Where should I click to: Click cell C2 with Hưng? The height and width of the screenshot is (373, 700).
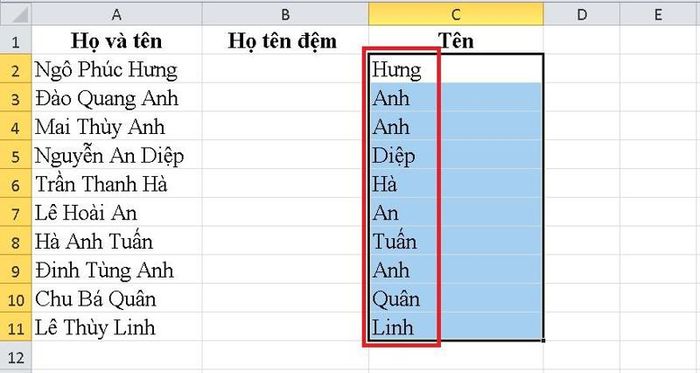456,69
